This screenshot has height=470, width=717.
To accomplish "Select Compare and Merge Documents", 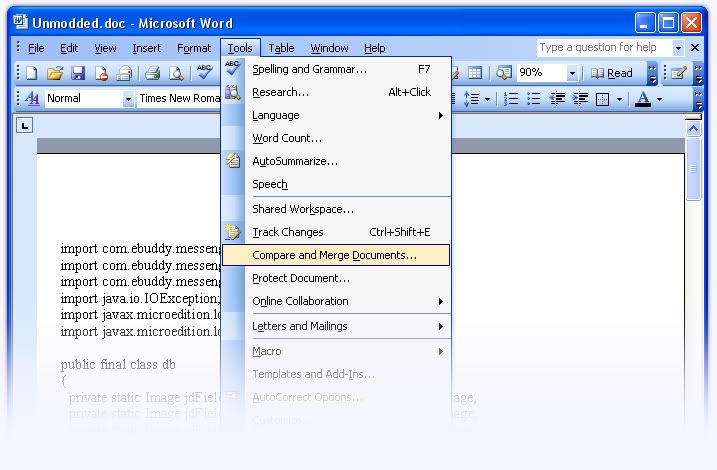I will [336, 255].
